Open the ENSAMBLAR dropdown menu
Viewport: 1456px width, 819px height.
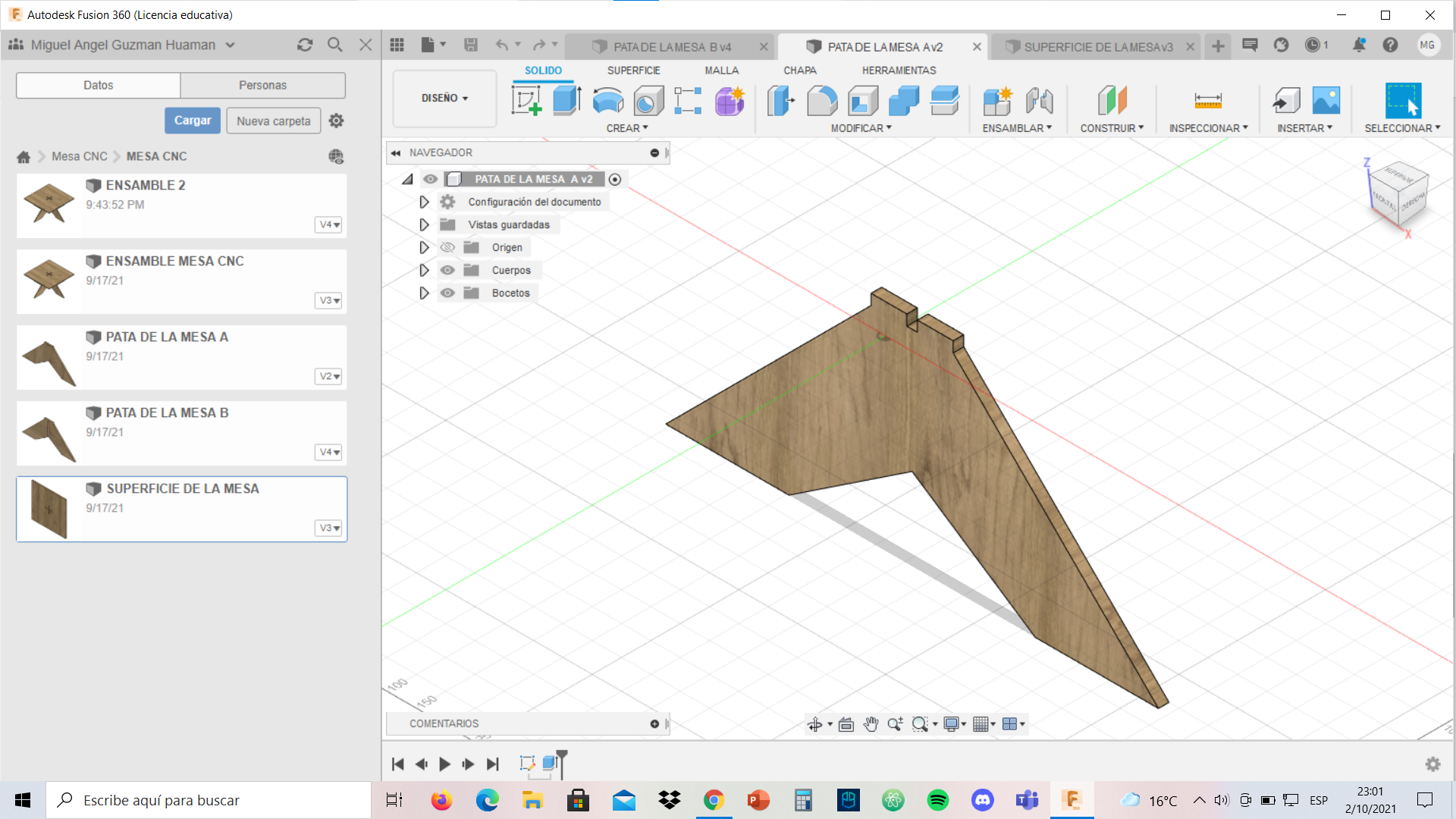coord(1017,128)
